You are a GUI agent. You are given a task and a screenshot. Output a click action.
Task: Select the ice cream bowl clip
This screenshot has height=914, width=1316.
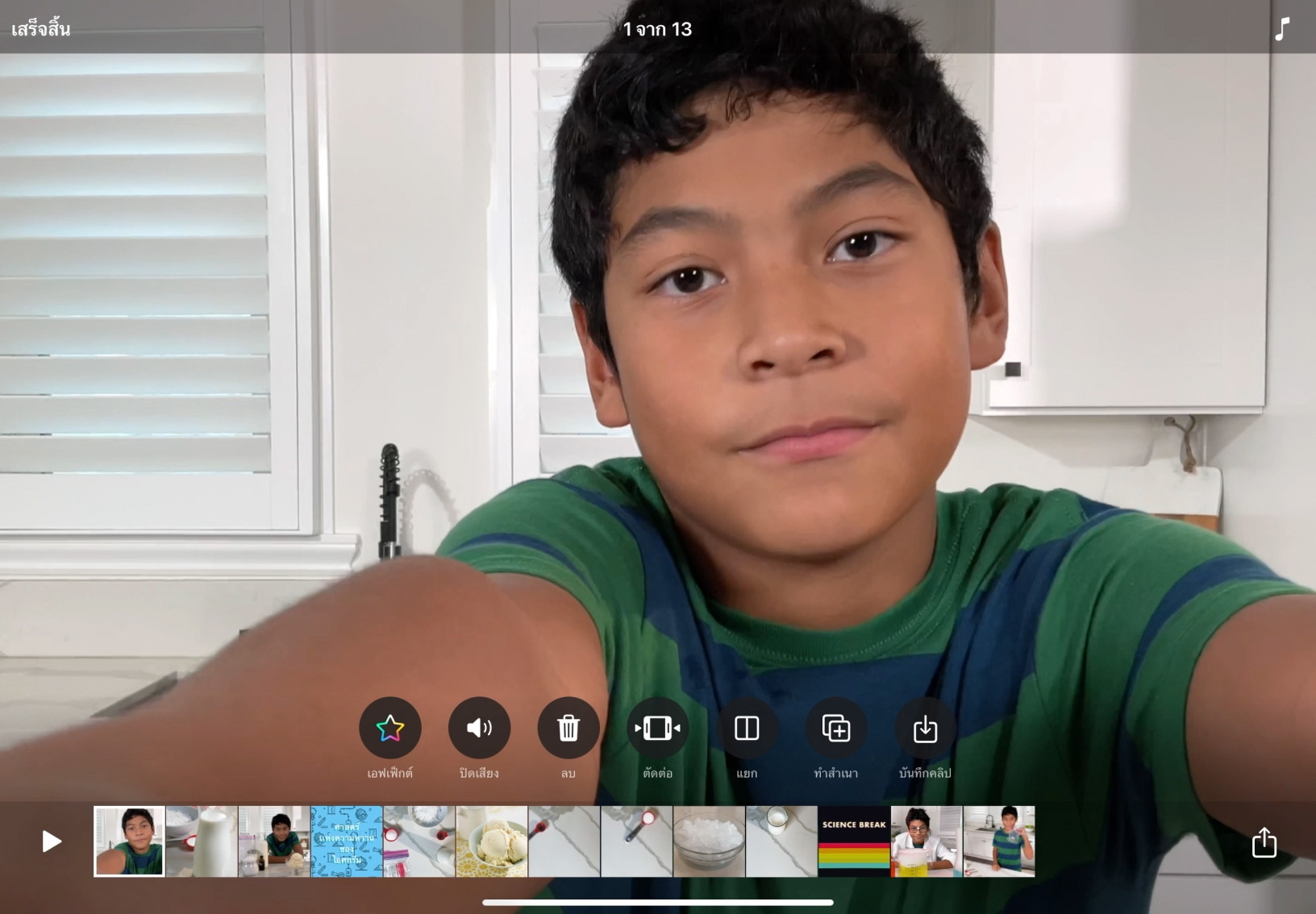coord(492,841)
